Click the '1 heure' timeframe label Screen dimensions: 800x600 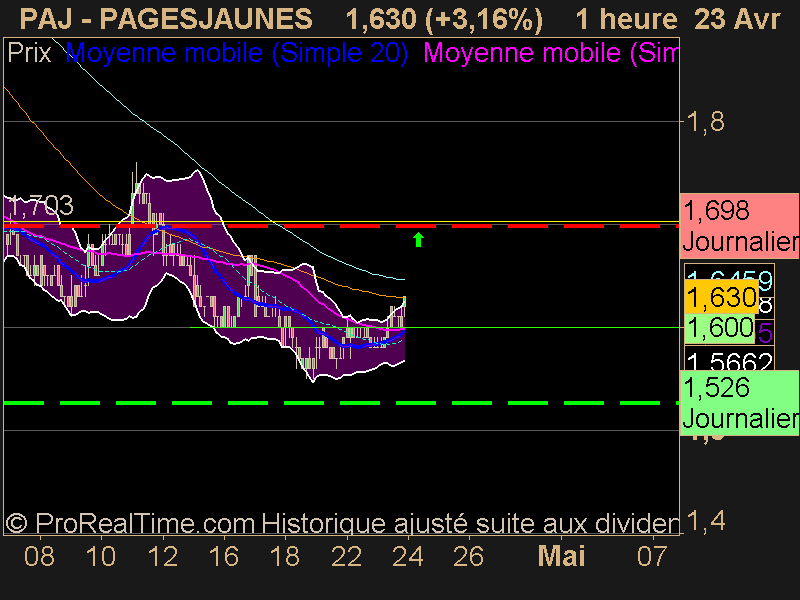pos(626,19)
